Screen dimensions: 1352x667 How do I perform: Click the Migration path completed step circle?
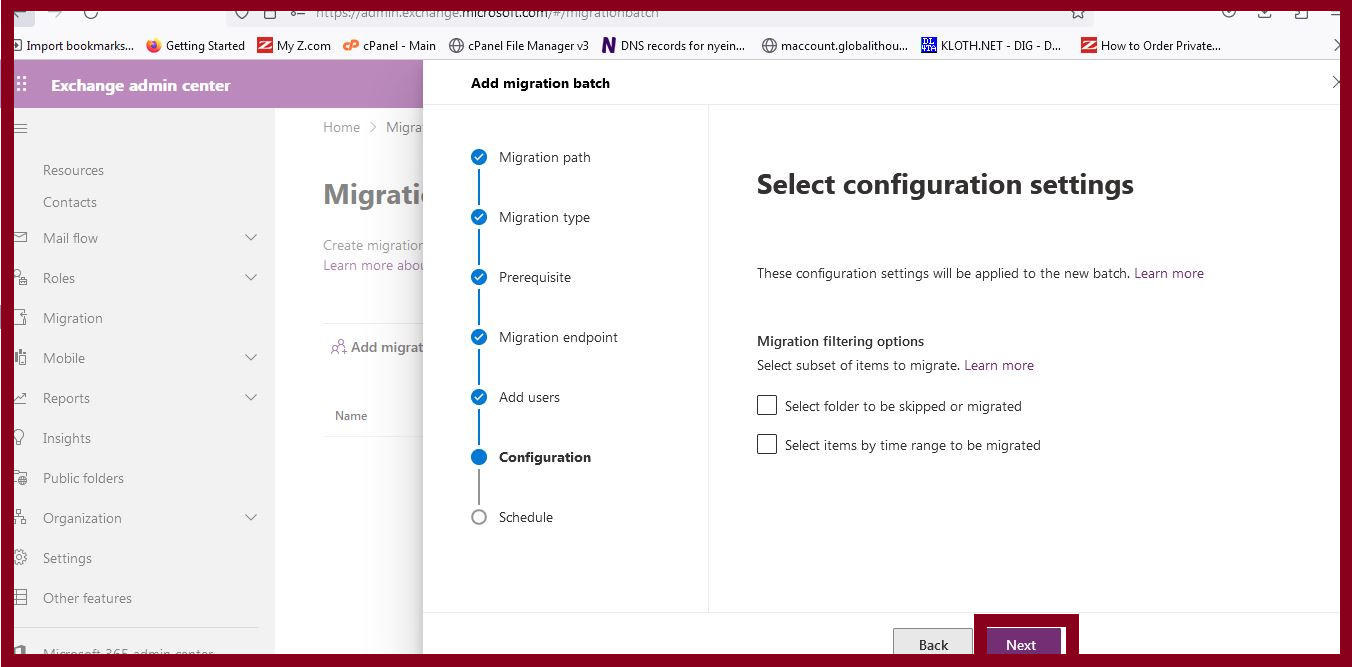pos(479,157)
